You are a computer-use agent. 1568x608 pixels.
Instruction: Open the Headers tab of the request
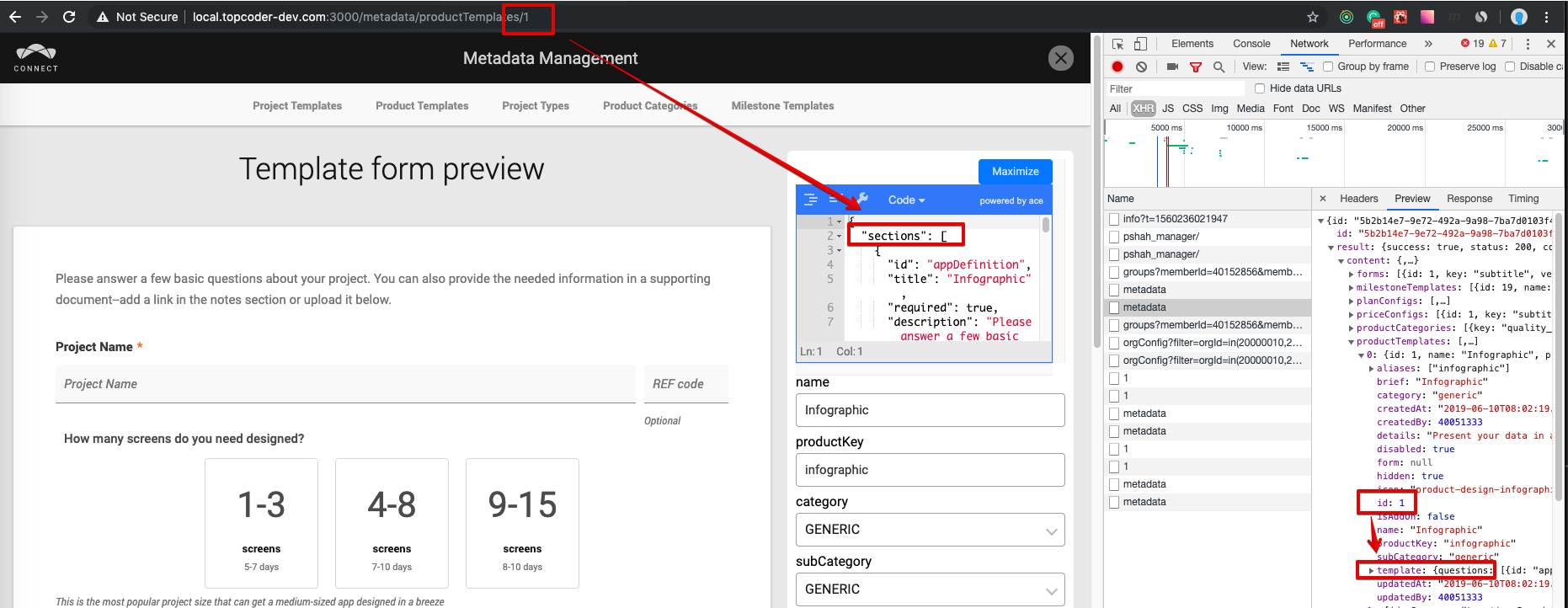[1359, 199]
